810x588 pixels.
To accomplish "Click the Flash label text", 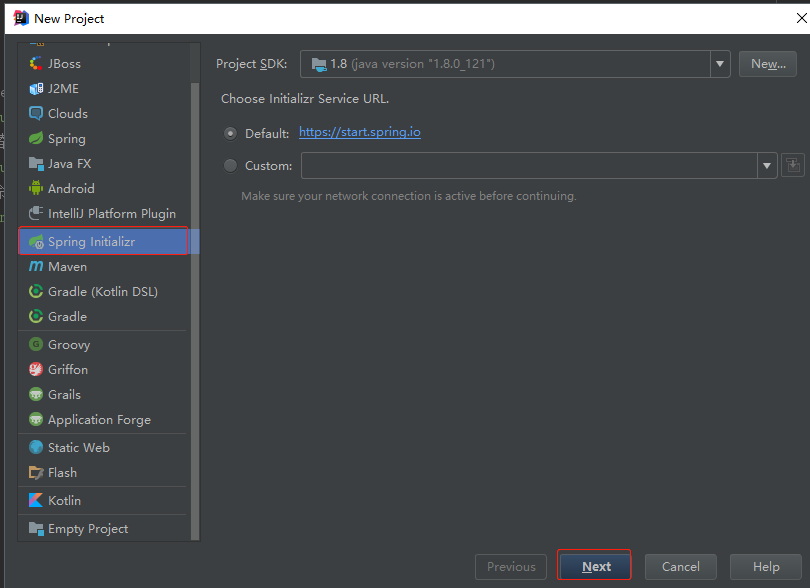I will point(62,472).
